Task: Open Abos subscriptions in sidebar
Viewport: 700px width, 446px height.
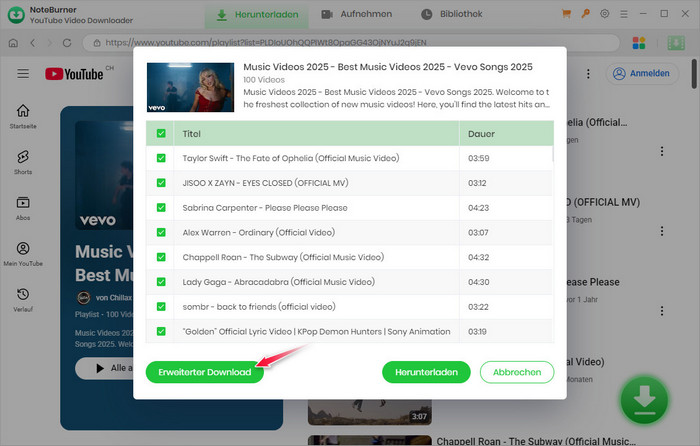Action: click(23, 207)
